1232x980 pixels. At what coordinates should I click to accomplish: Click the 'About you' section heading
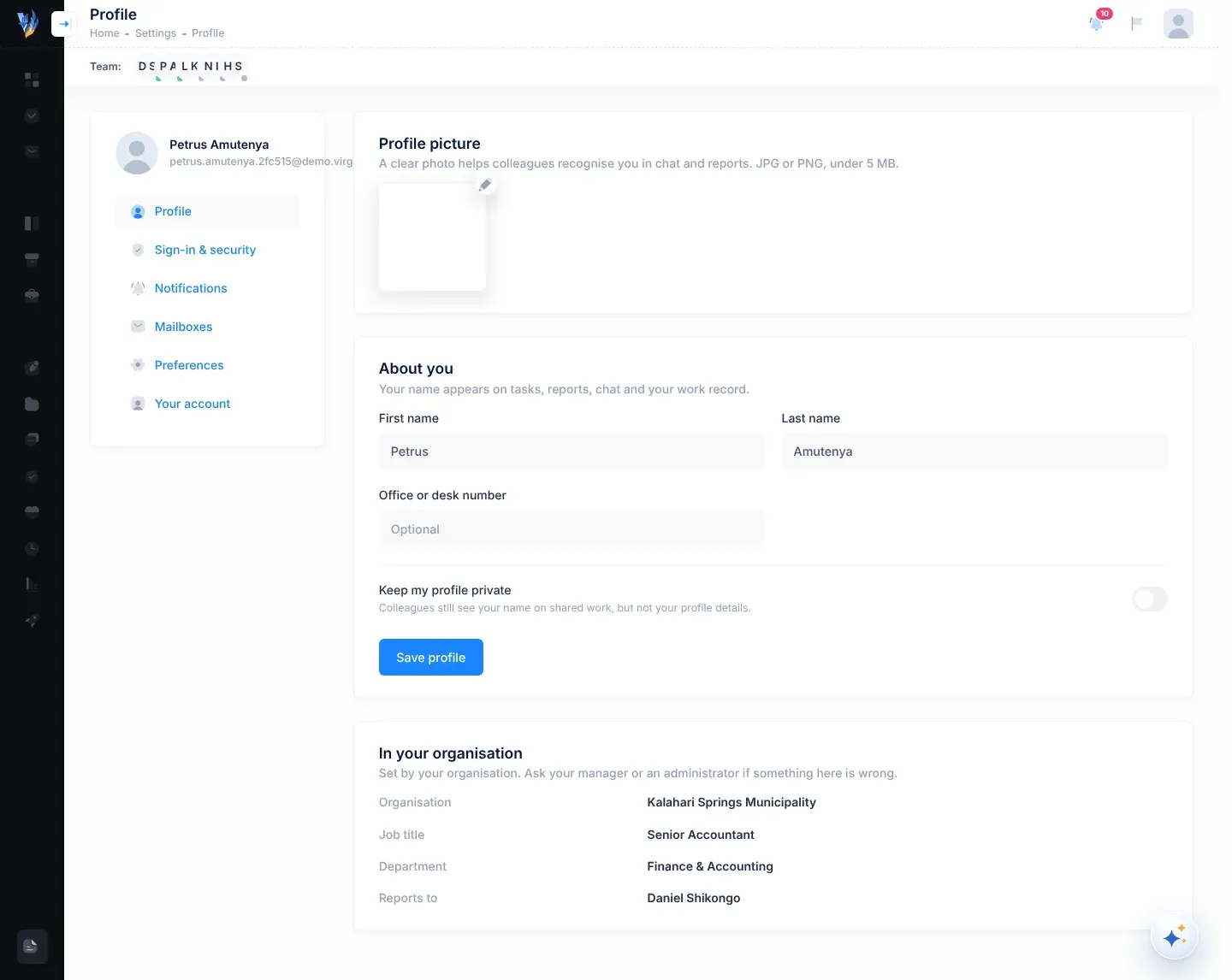pos(416,369)
